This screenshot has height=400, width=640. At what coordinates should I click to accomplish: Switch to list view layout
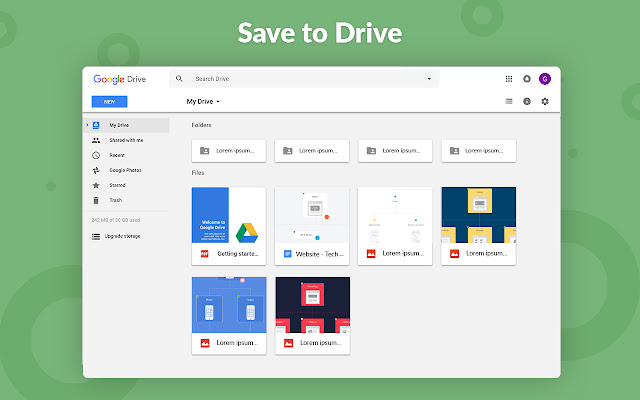pos(509,101)
